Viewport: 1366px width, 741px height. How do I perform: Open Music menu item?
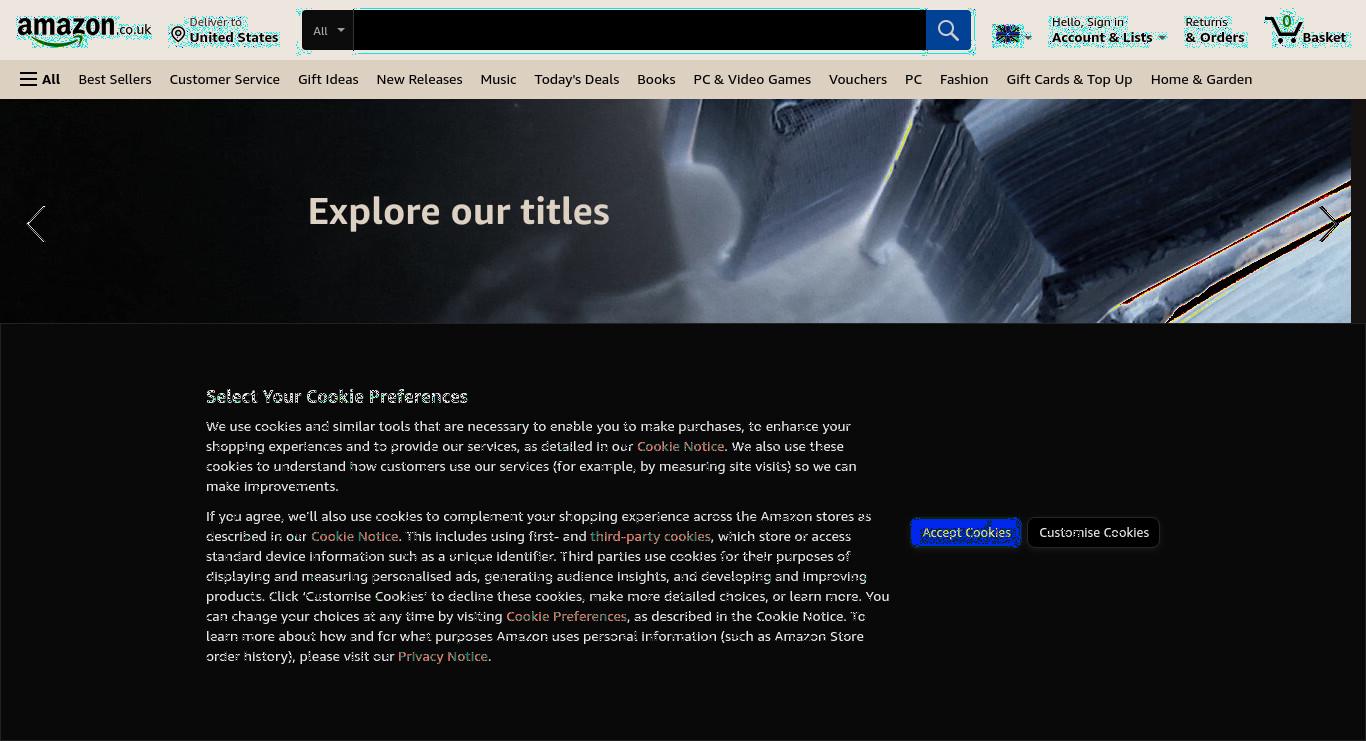[x=498, y=79]
